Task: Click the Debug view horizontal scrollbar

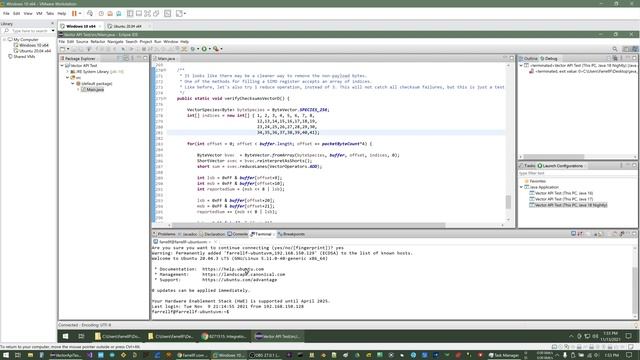Action: 553,157
